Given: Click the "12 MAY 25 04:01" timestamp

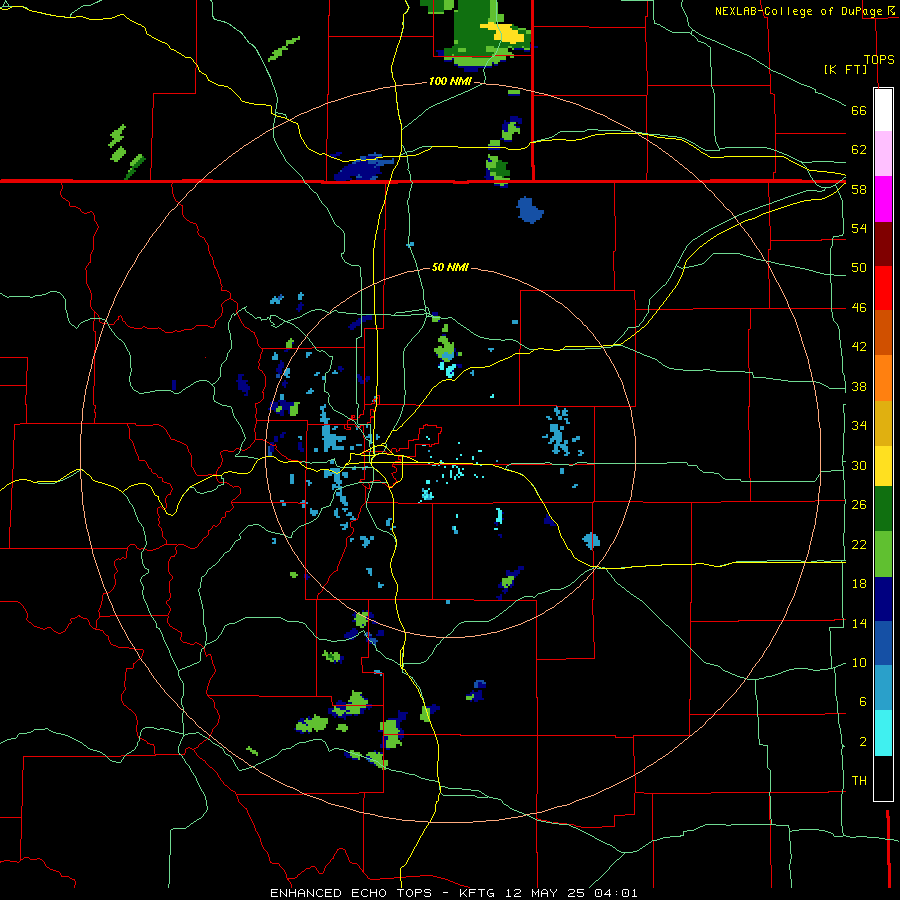Looking at the screenshot, I should 571,893.
